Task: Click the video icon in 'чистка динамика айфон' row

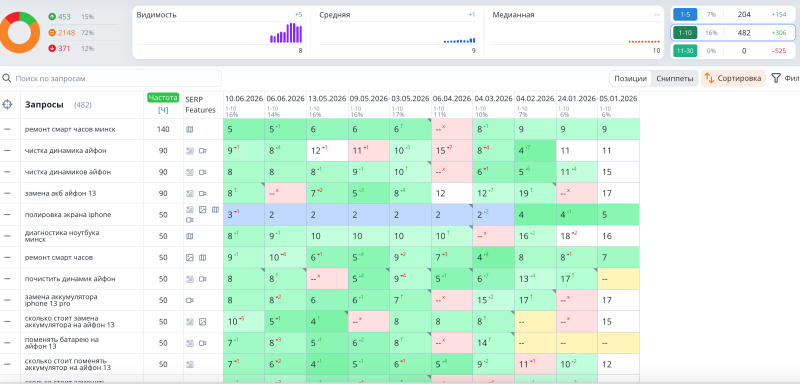Action: [203, 151]
